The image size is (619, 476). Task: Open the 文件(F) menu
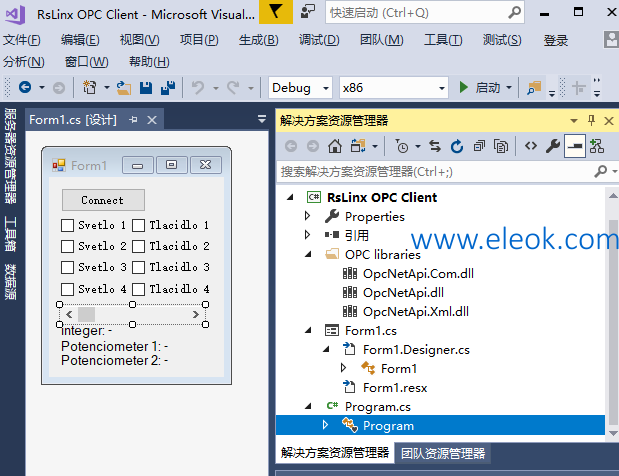point(22,40)
